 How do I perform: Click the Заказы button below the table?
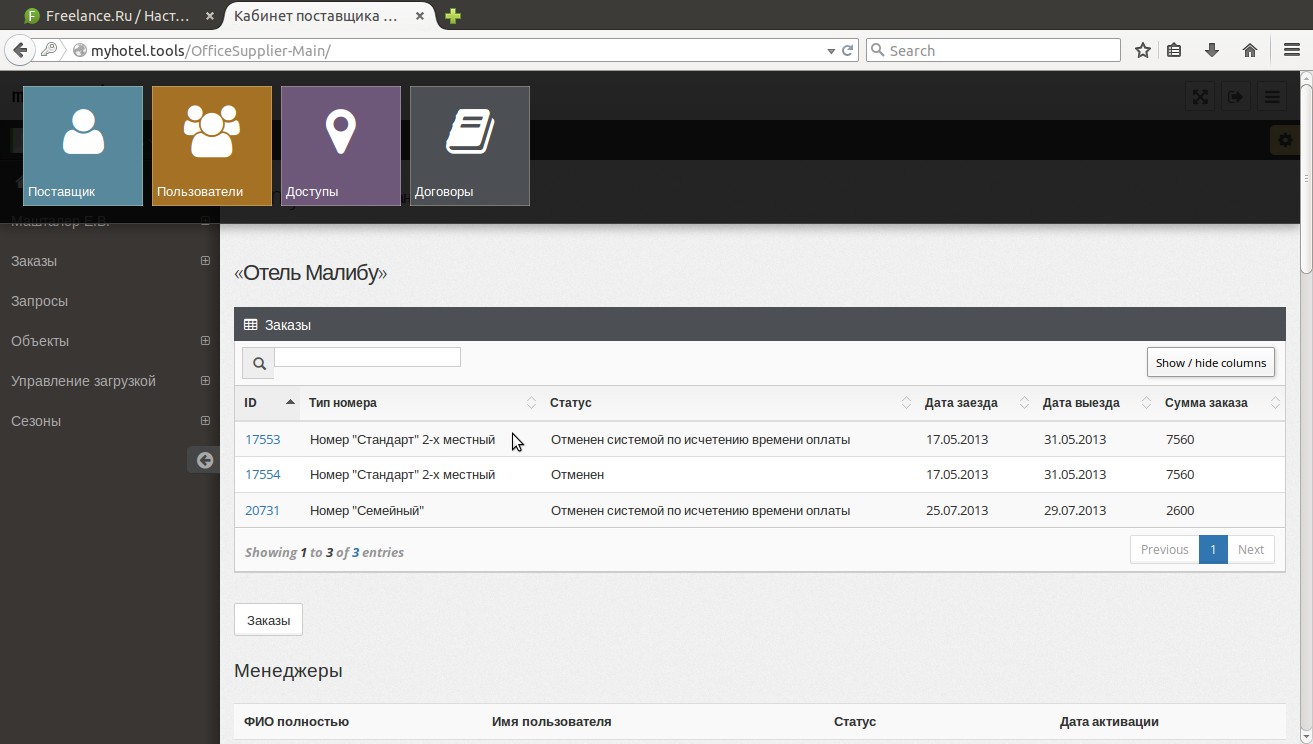click(x=268, y=620)
